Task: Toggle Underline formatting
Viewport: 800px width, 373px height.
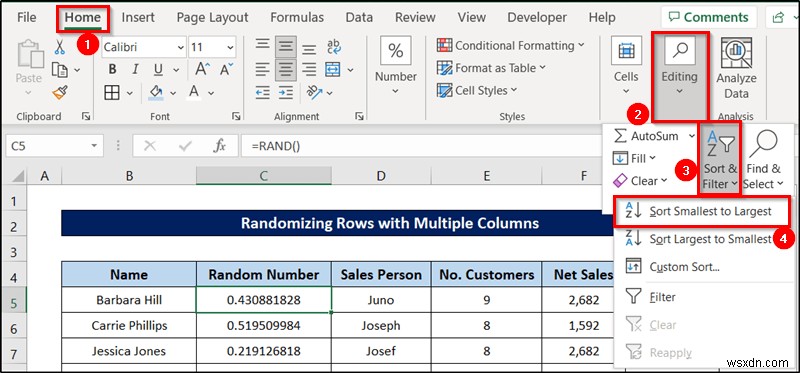Action: click(158, 69)
